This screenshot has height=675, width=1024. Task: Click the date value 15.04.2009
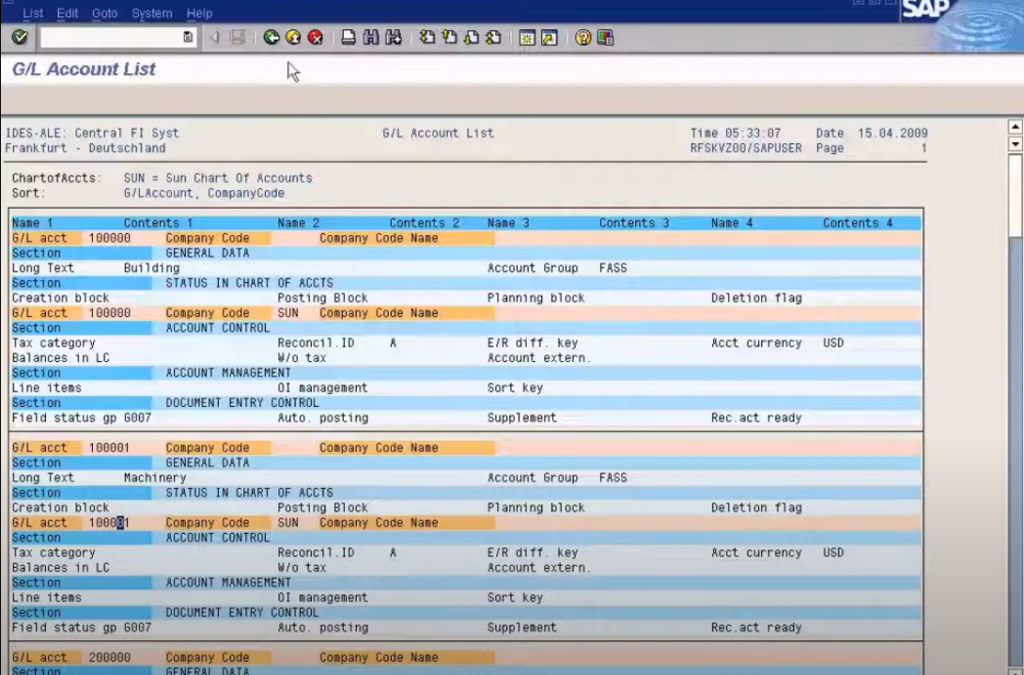(x=893, y=133)
